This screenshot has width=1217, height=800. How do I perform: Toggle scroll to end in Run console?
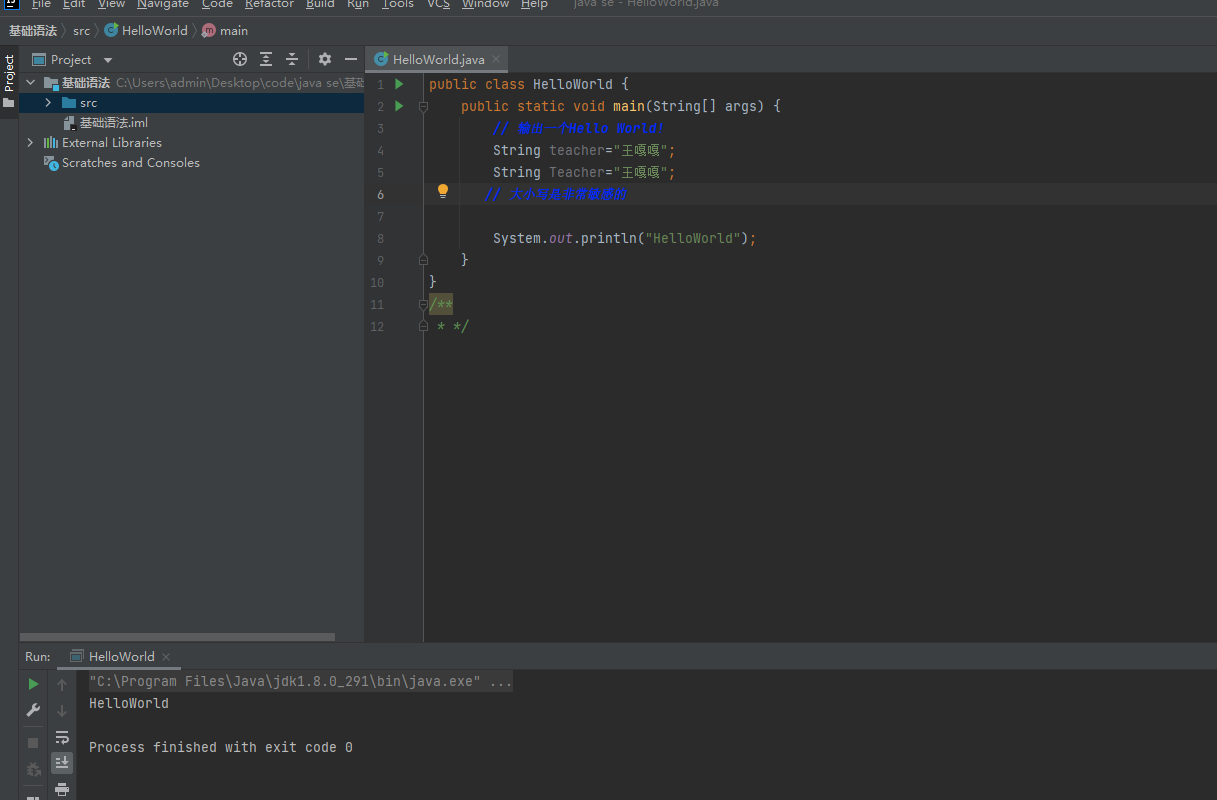pyautogui.click(x=62, y=763)
